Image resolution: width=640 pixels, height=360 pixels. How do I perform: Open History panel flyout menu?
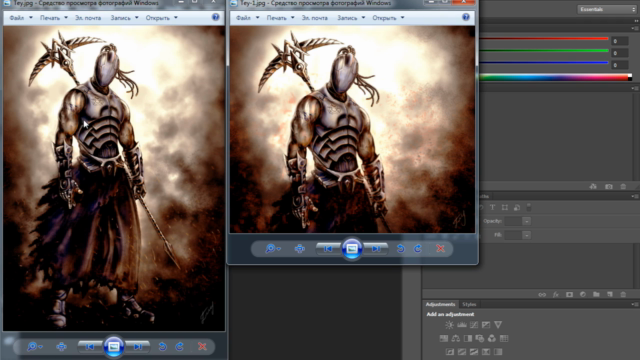(x=635, y=88)
